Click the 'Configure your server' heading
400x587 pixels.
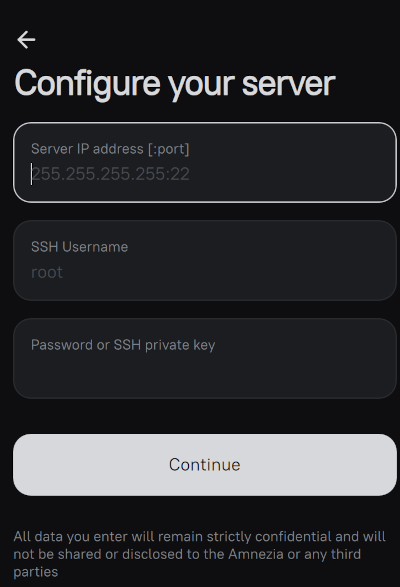click(x=175, y=84)
